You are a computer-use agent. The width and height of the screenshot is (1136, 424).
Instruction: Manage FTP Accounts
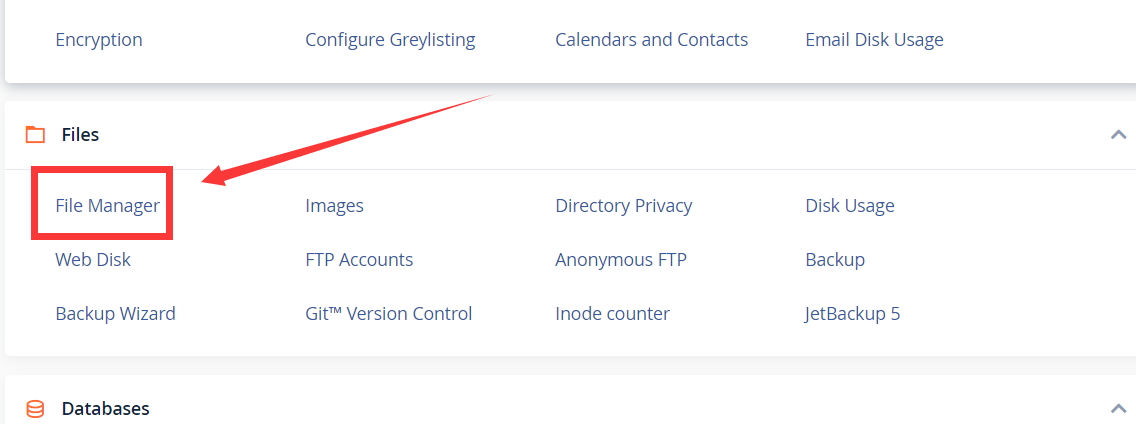(359, 259)
